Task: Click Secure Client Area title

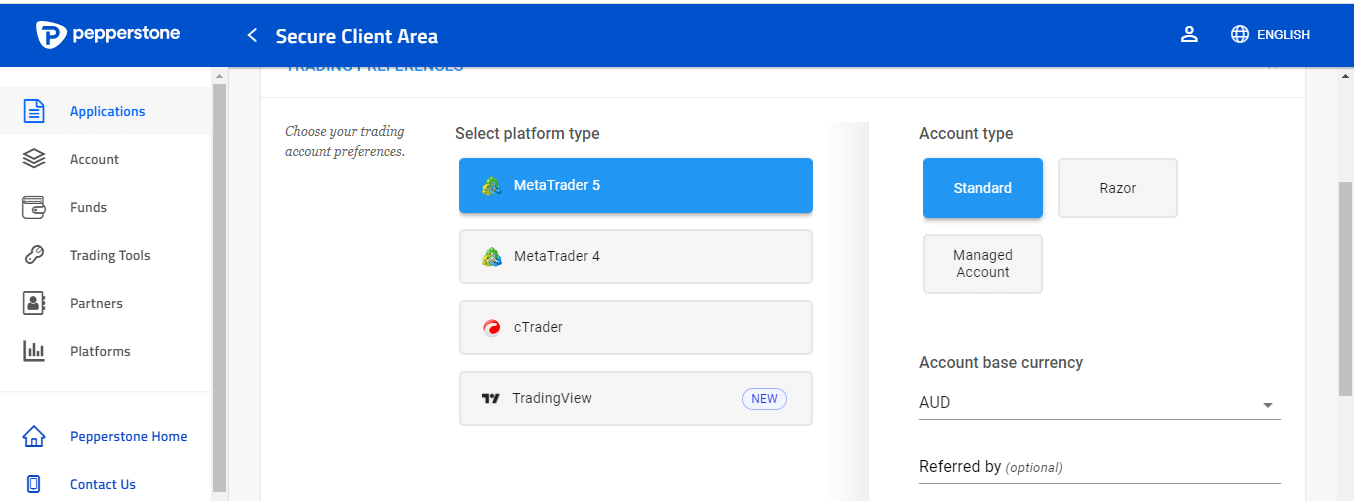Action: tap(356, 36)
